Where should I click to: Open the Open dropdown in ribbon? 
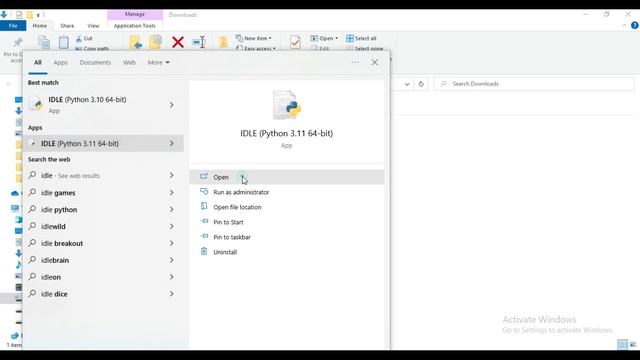coord(324,38)
